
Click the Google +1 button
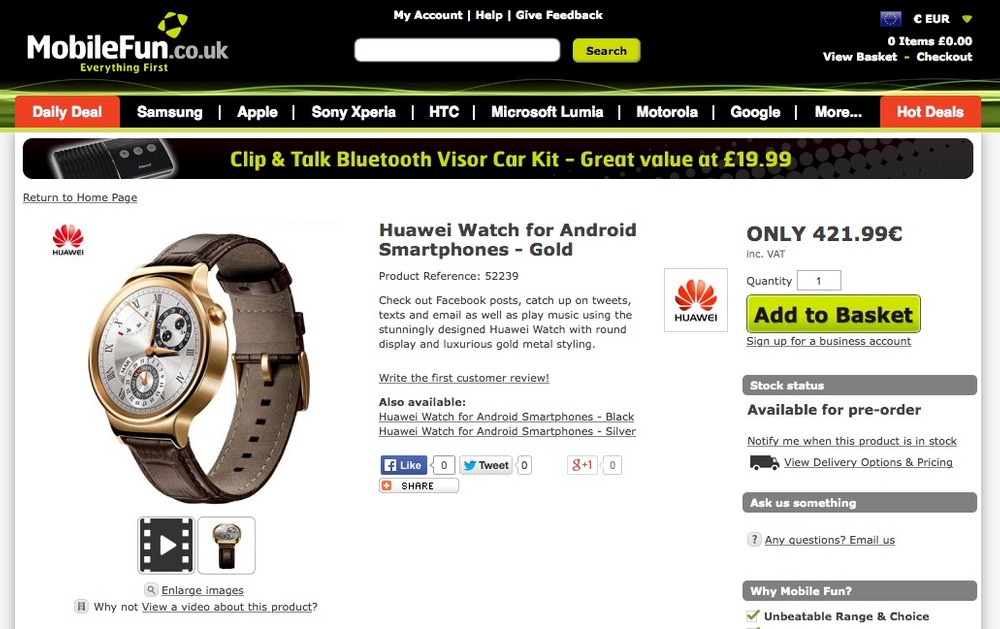pyautogui.click(x=582, y=465)
